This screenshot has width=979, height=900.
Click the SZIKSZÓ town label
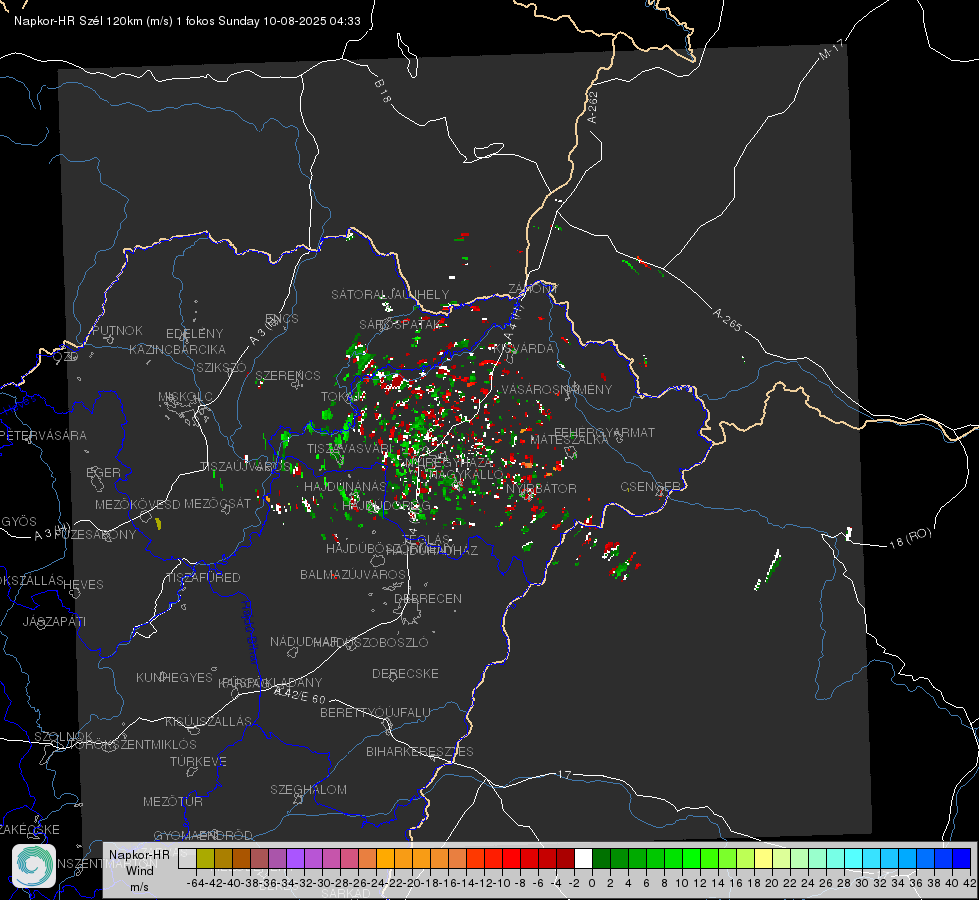(x=221, y=367)
